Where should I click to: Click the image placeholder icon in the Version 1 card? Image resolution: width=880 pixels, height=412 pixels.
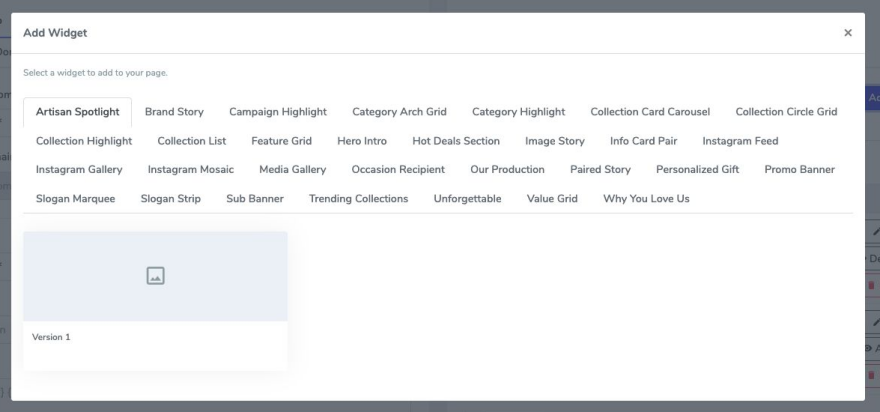click(155, 276)
